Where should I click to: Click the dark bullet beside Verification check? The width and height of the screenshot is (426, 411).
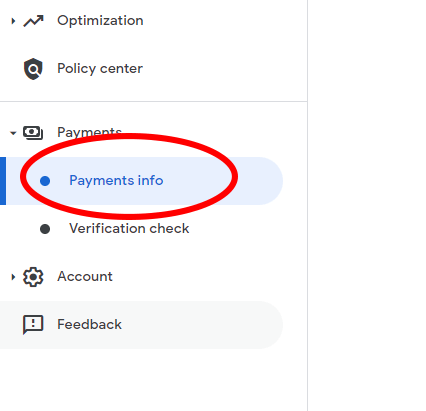[45, 229]
